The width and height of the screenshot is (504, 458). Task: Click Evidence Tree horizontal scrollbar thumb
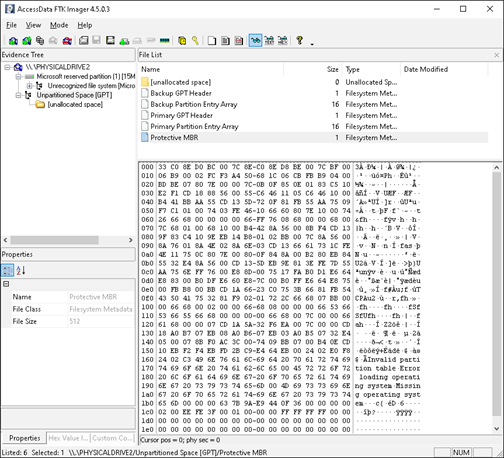(x=54, y=240)
